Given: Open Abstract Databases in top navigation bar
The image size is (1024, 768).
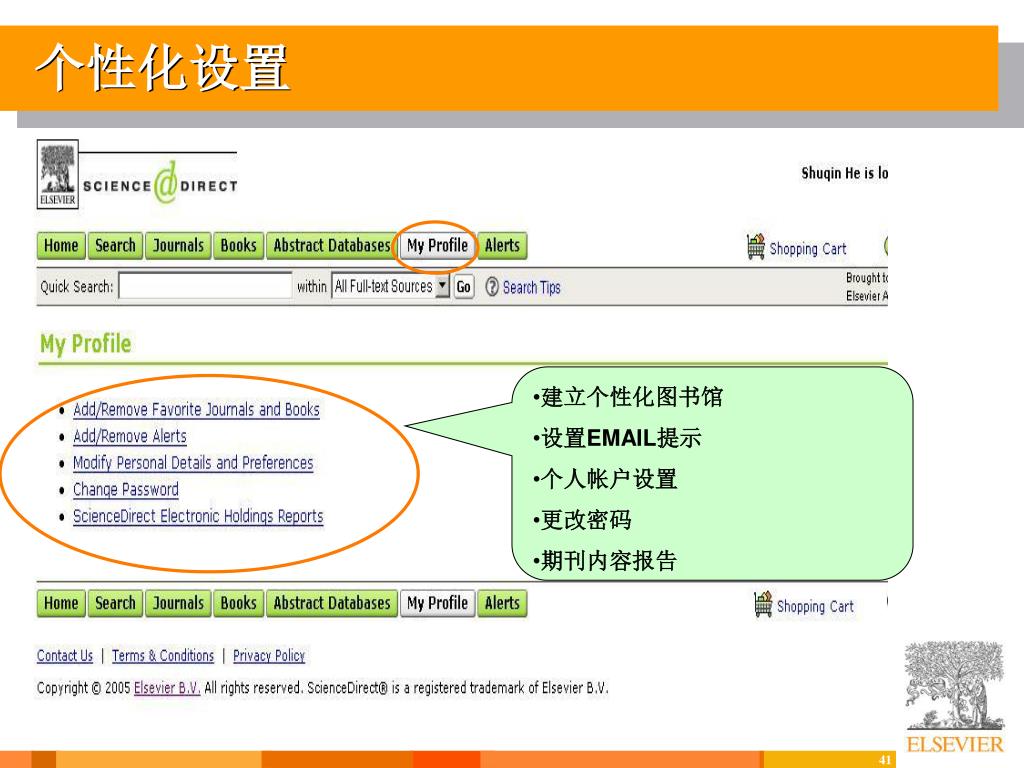Looking at the screenshot, I should pyautogui.click(x=332, y=246).
